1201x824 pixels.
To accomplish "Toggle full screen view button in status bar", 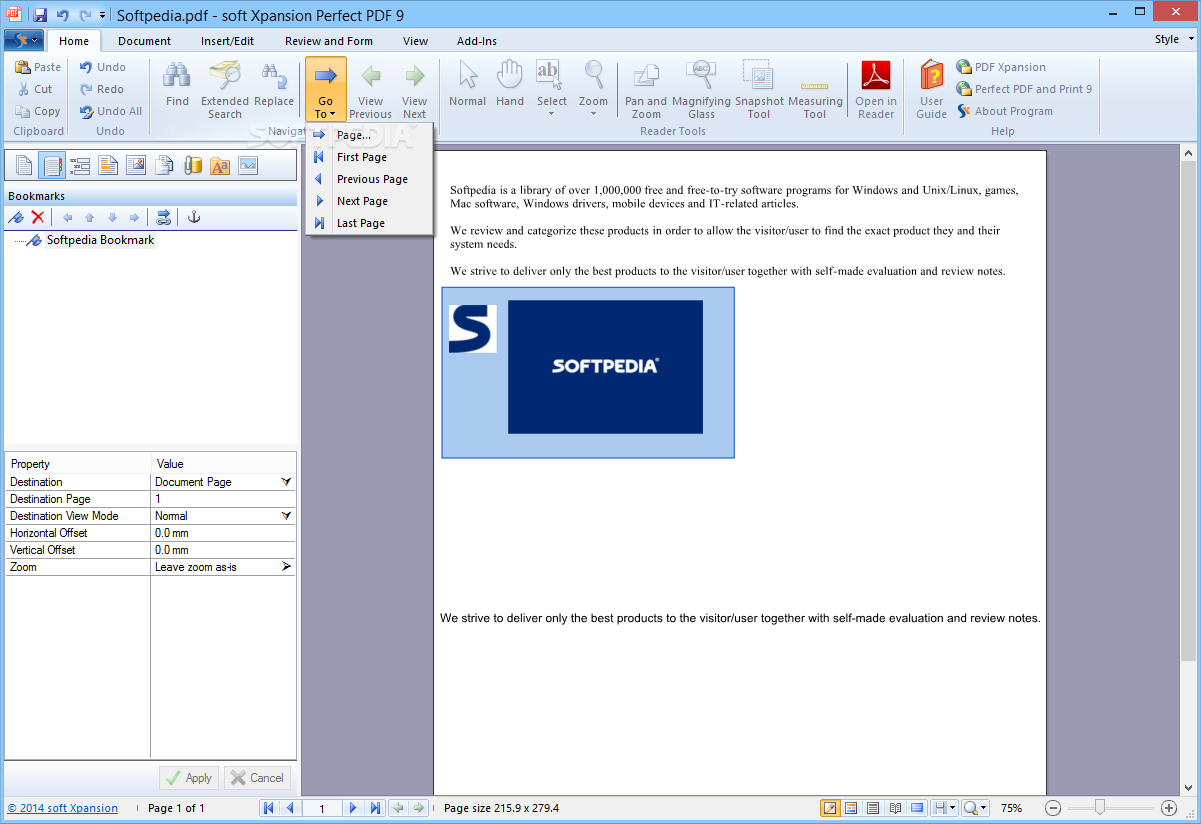I will tap(917, 808).
